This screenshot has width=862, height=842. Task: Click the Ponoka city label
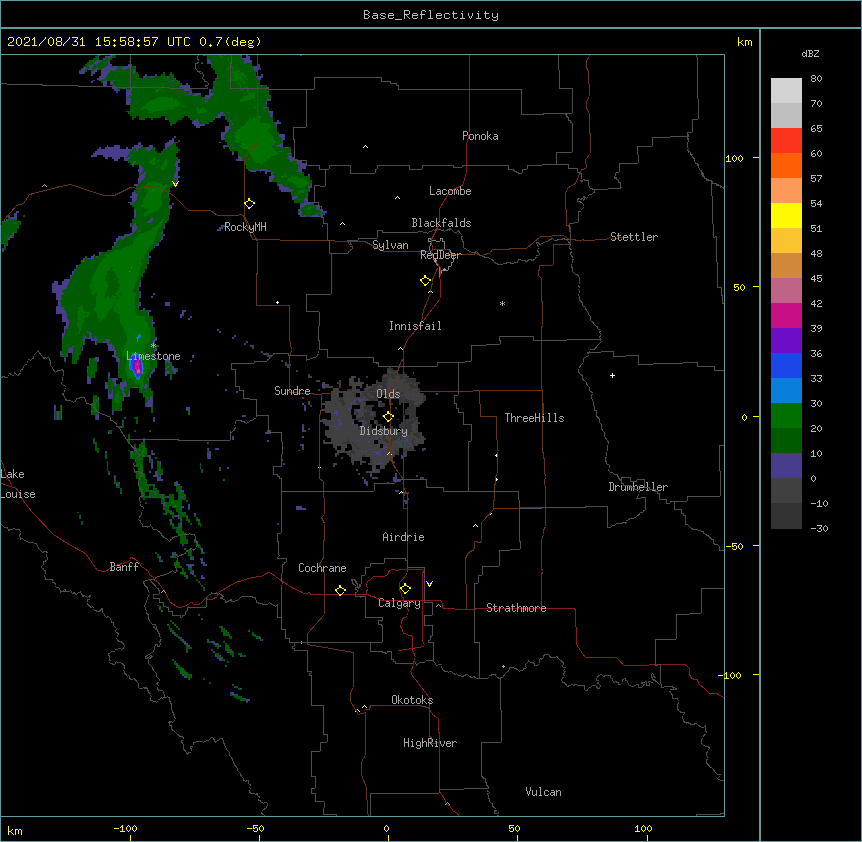coord(480,136)
